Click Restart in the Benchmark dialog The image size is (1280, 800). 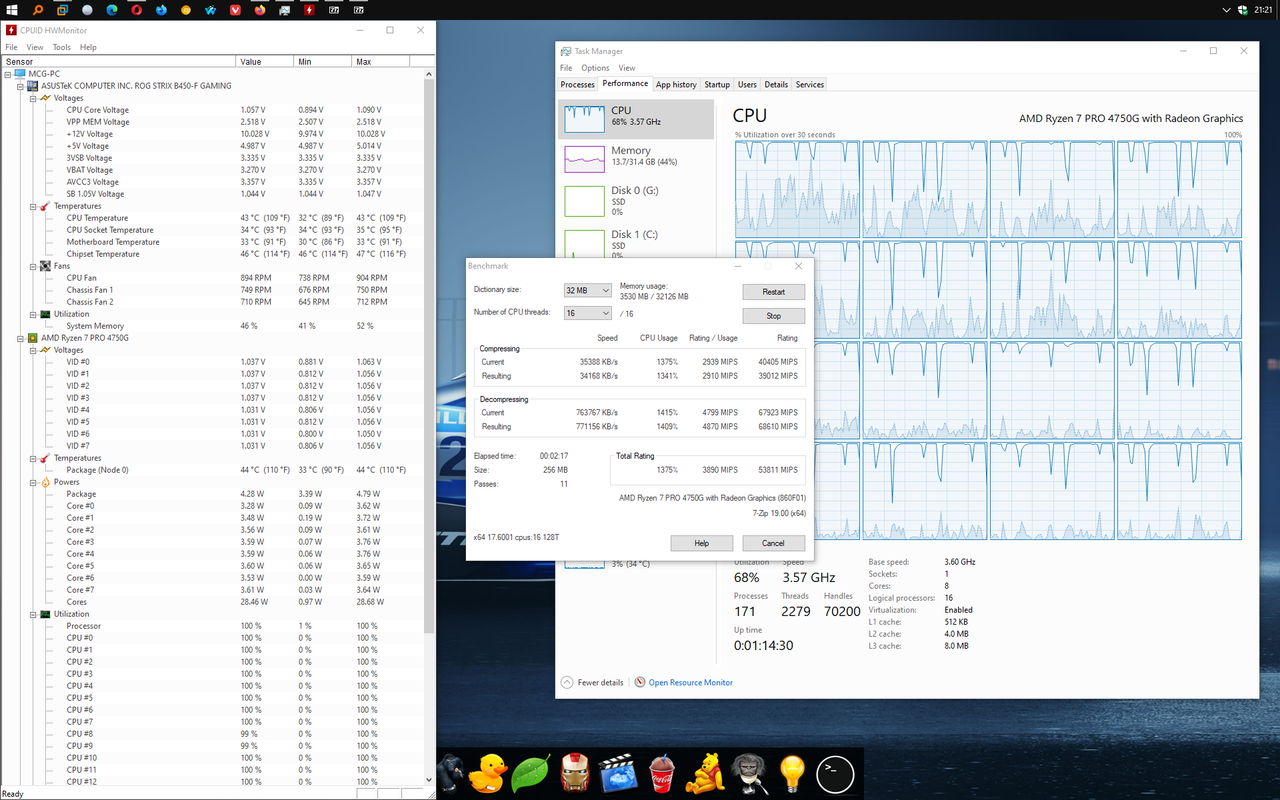[774, 292]
